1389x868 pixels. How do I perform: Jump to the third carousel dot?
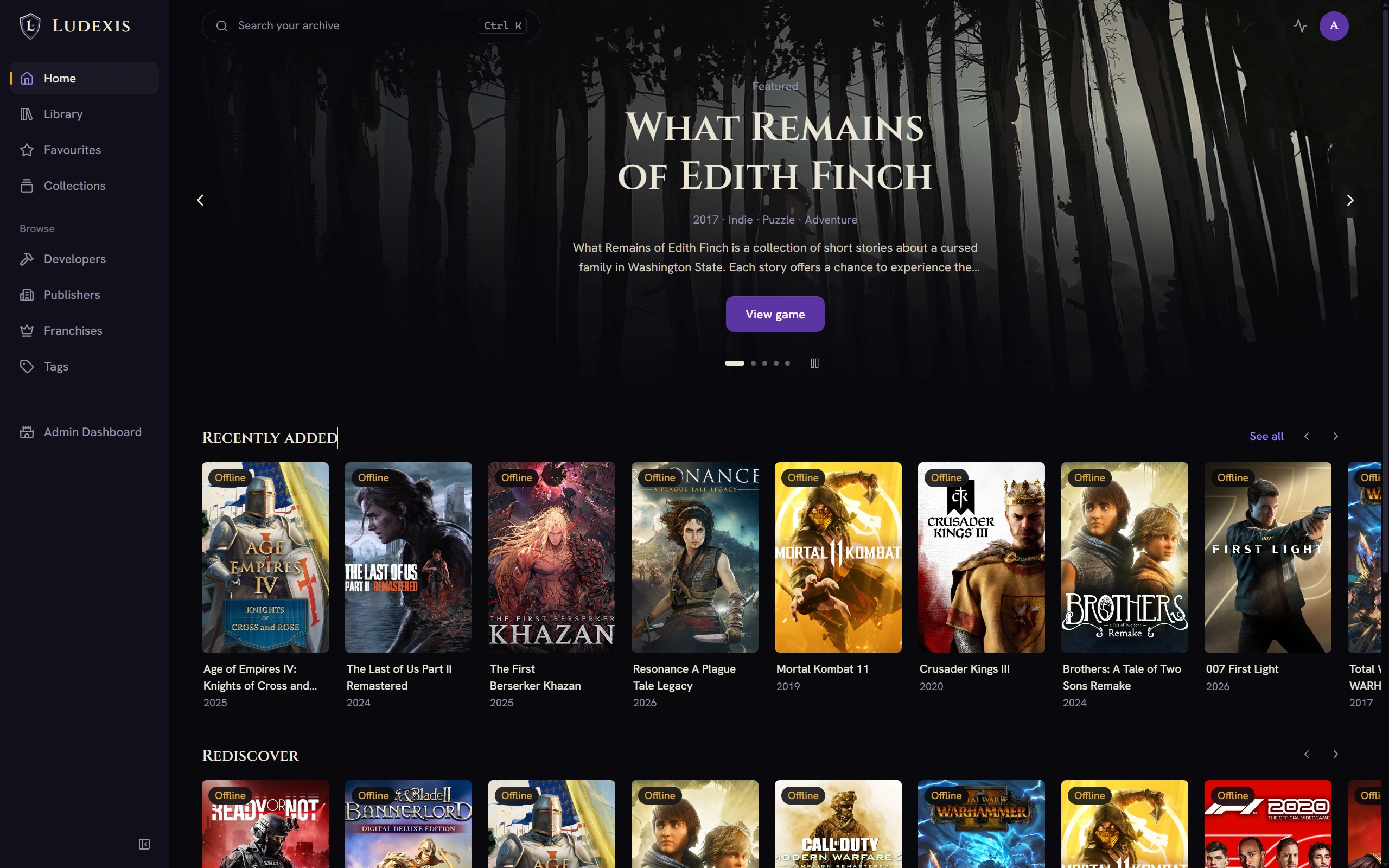[764, 363]
